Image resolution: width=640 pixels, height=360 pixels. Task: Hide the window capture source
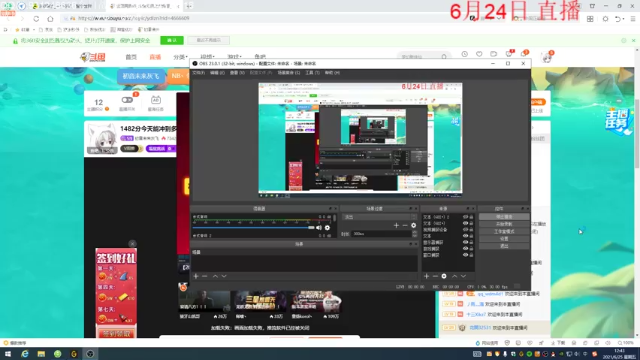[x=465, y=255]
